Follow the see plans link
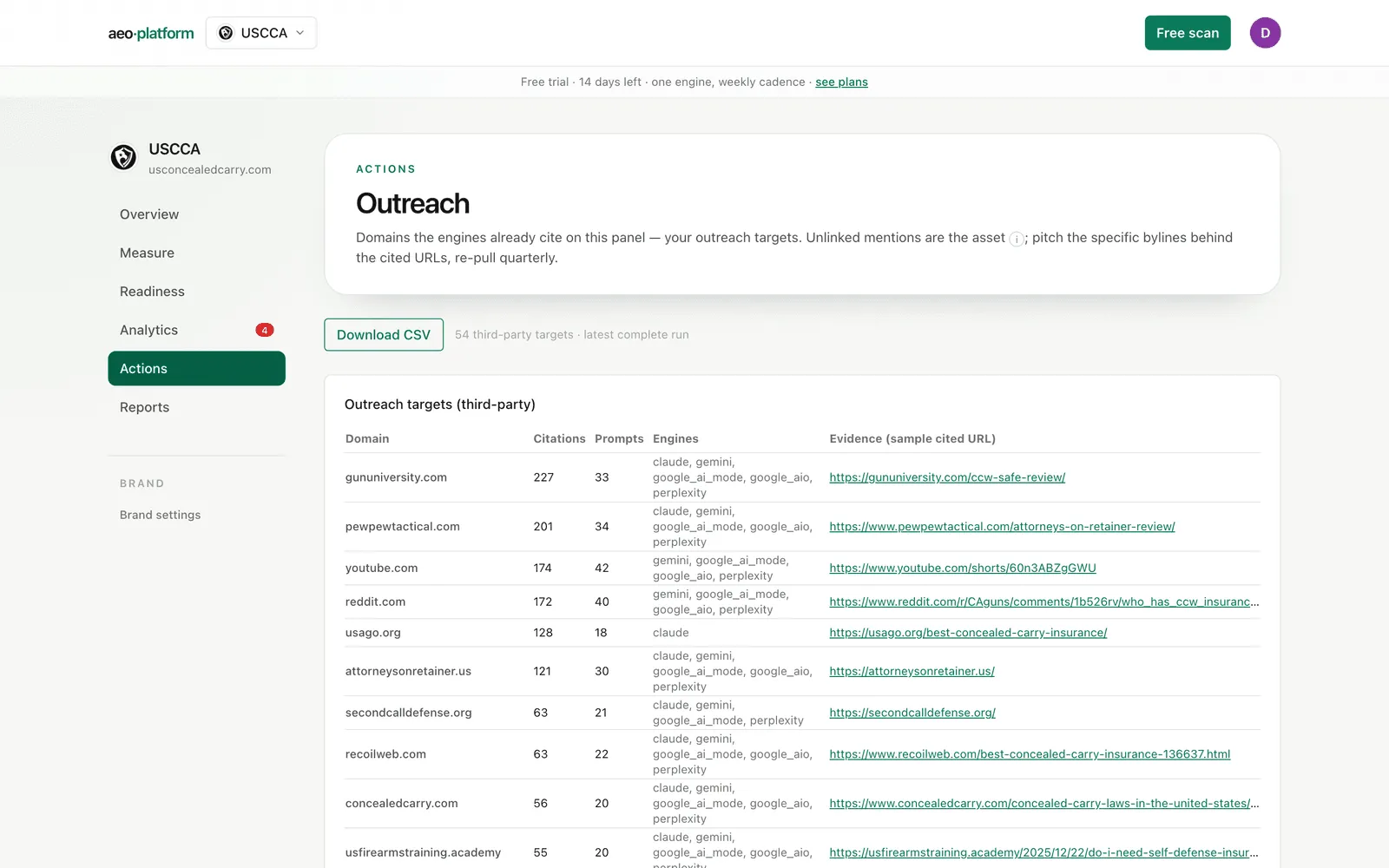Viewport: 1389px width, 868px height. (841, 82)
